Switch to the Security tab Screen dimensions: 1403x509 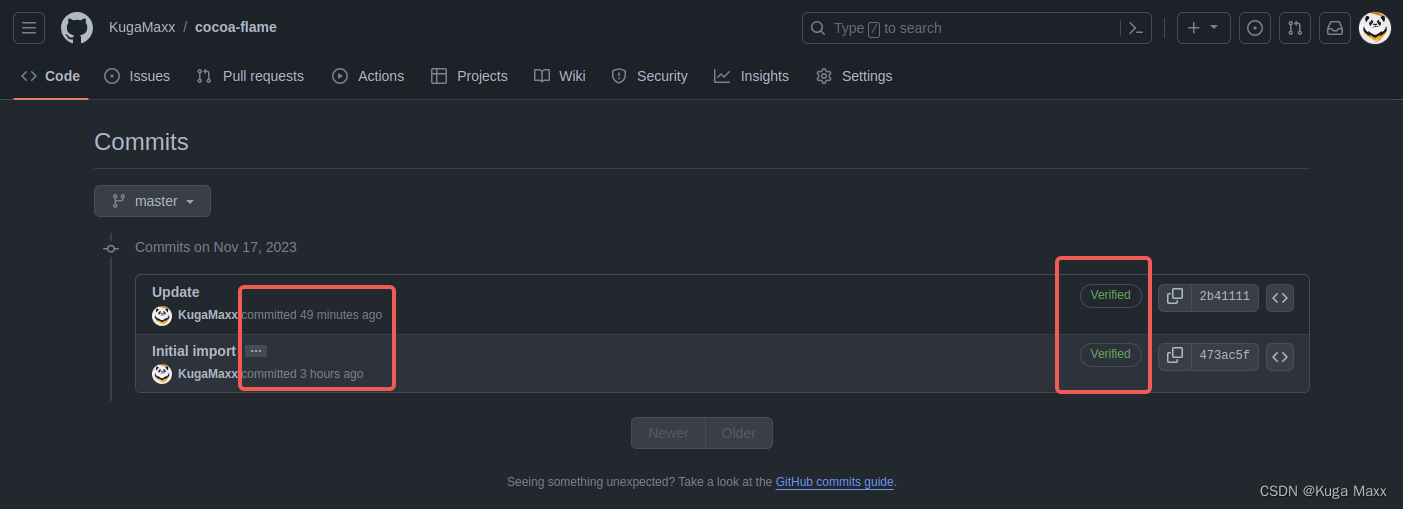tap(650, 76)
